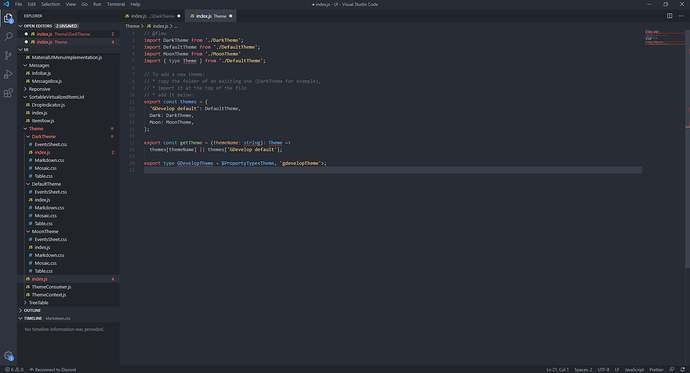Open the Extensions view icon

(8, 93)
